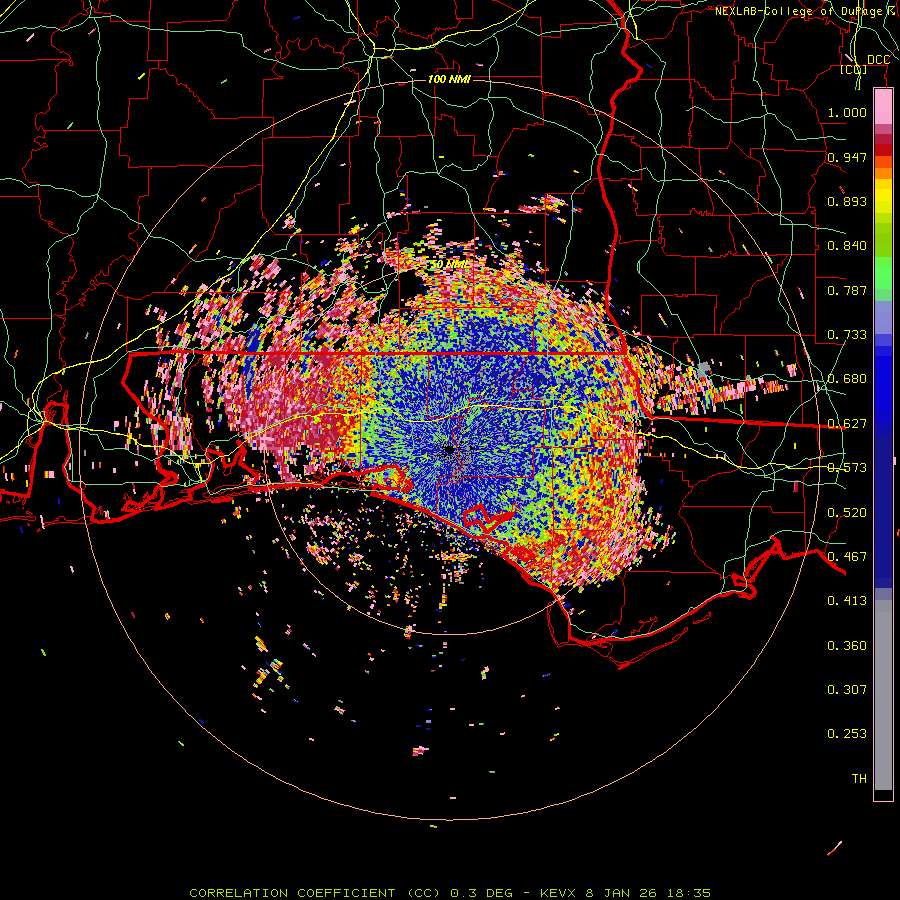Select the 0.467 scale label
900x900 pixels.
pyautogui.click(x=847, y=557)
